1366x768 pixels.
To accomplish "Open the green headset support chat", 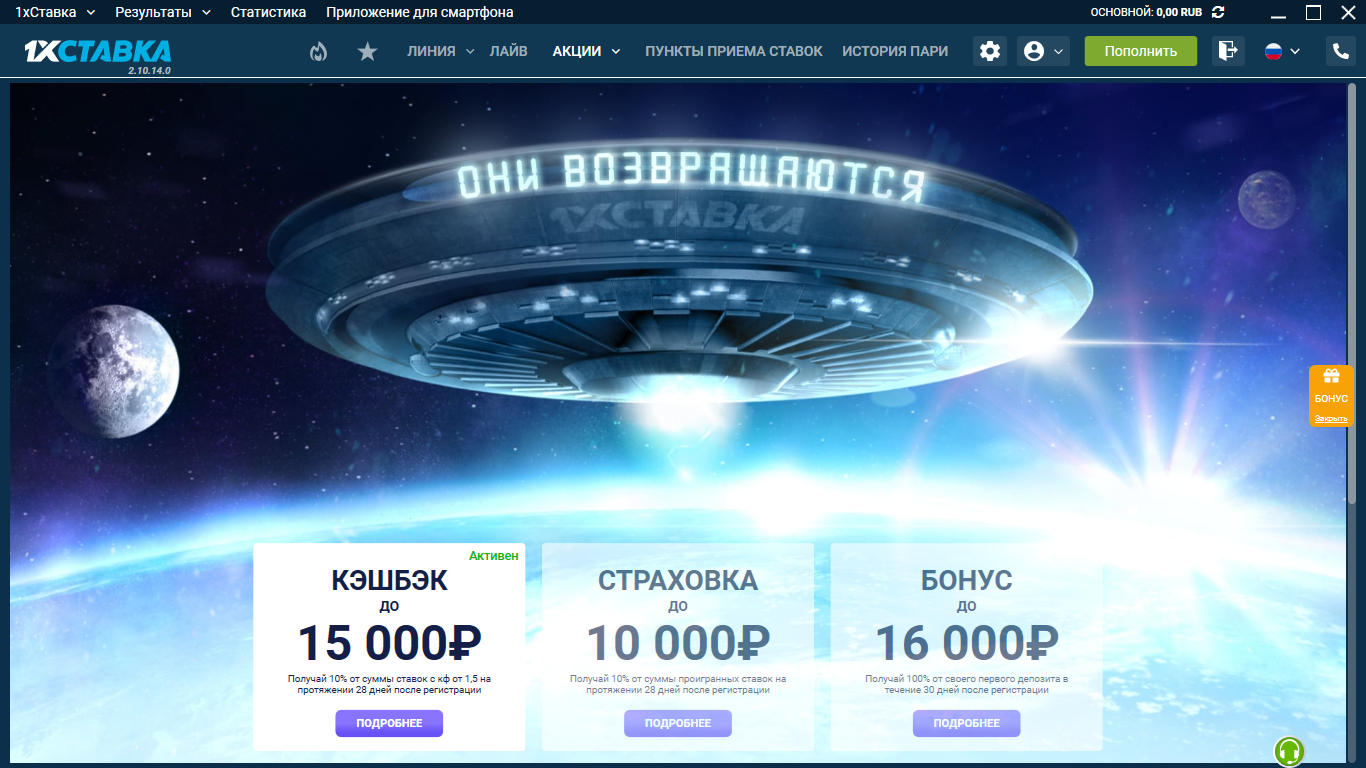I will click(1289, 751).
